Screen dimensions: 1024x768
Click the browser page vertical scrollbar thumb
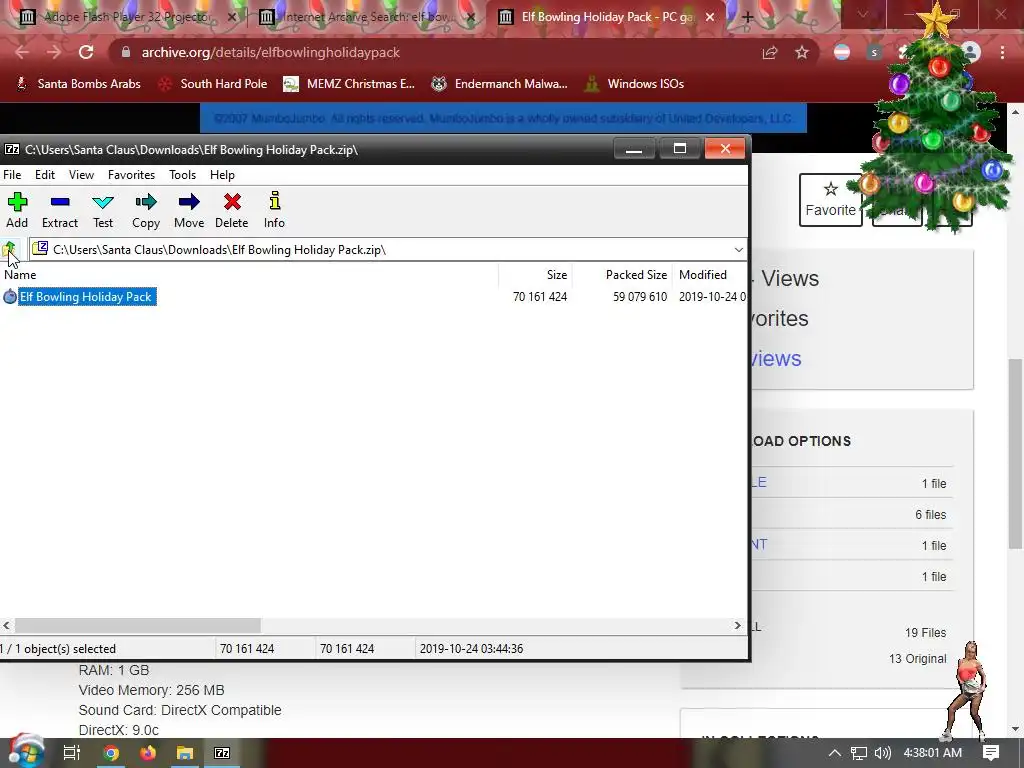(x=1016, y=453)
